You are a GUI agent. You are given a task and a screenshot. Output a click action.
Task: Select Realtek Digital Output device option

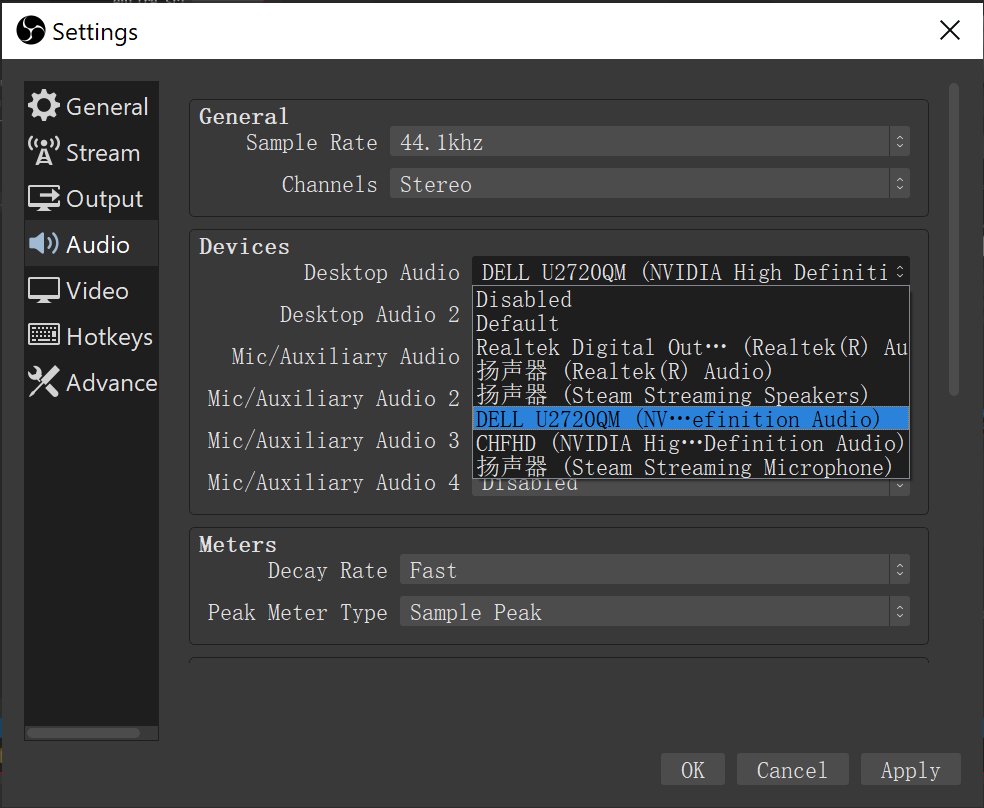(x=690, y=348)
